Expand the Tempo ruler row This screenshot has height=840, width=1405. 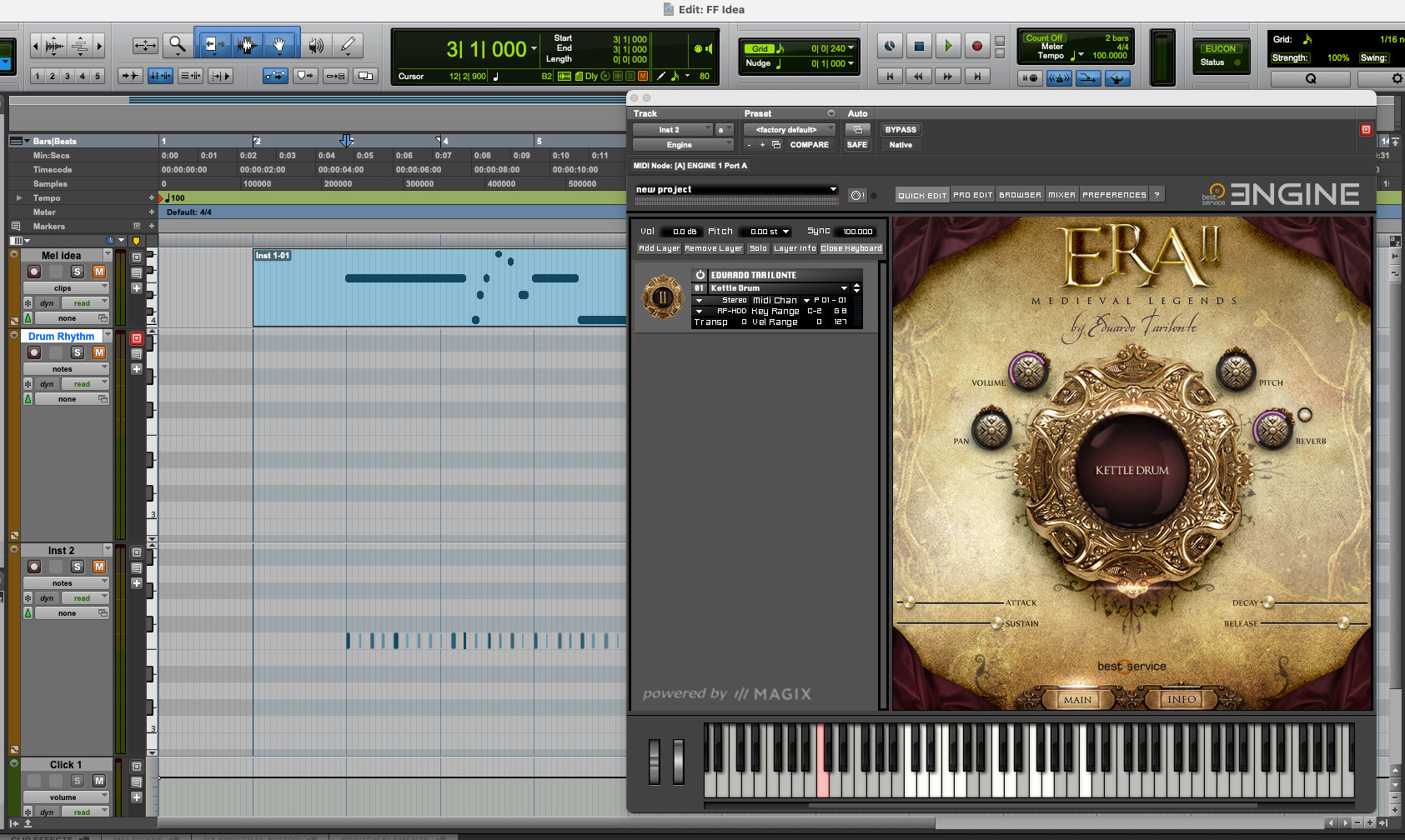point(19,198)
